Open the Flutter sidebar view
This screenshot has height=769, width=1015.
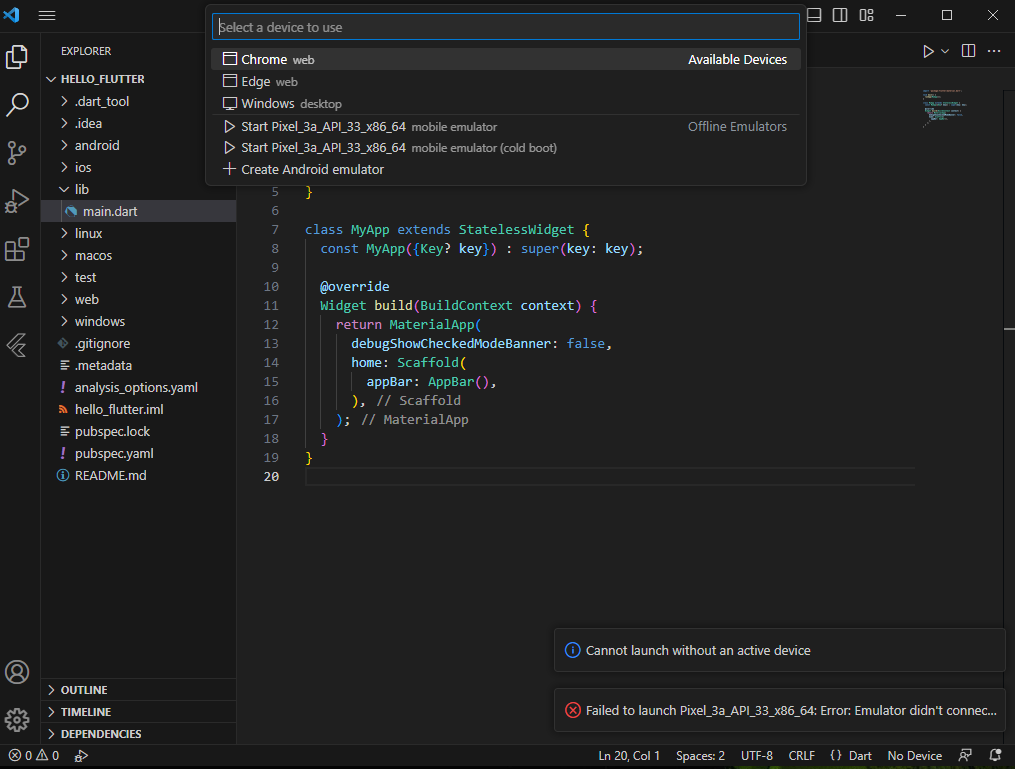(17, 345)
